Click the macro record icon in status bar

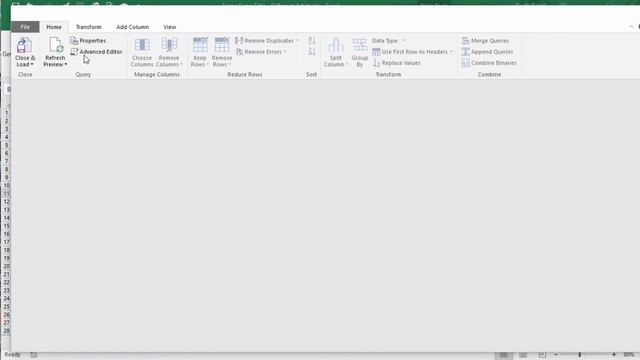coord(34,355)
